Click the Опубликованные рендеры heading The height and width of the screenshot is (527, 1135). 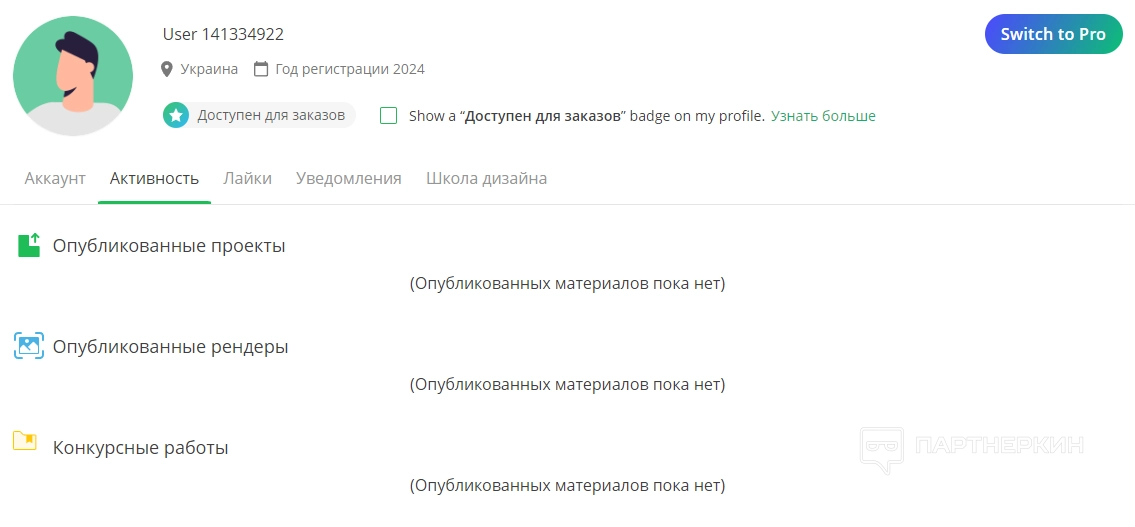[170, 347]
